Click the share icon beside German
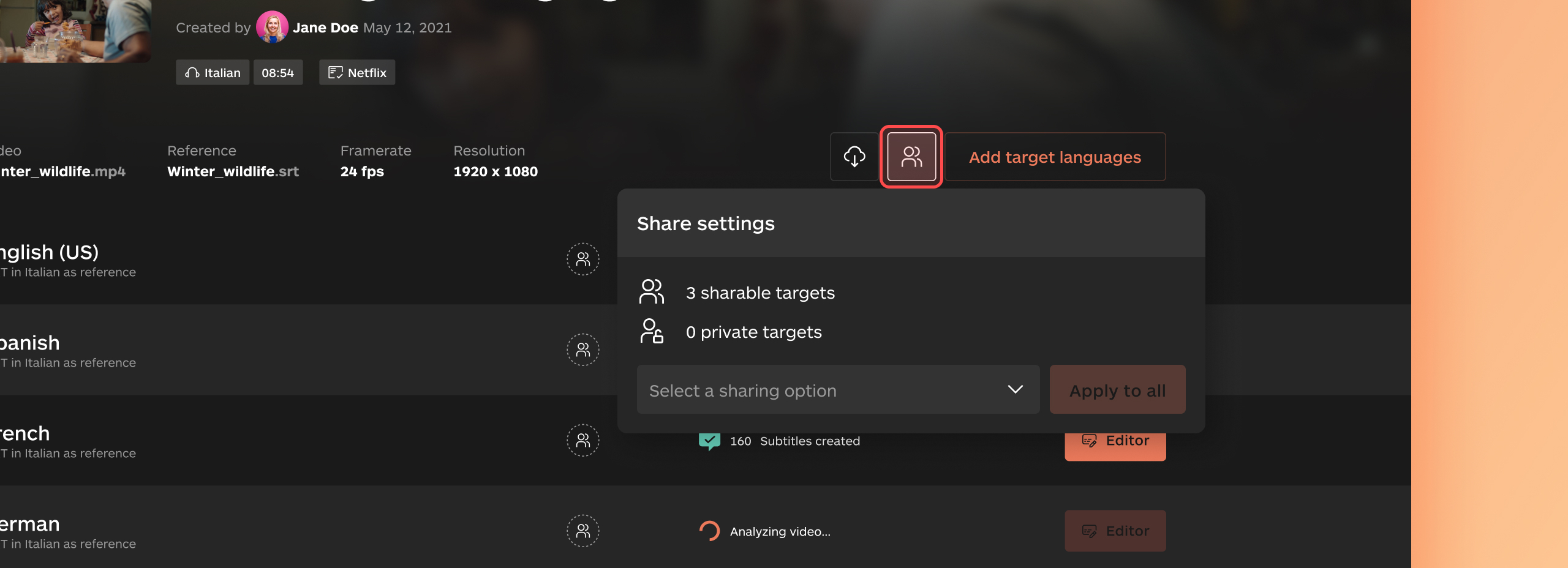 tap(582, 531)
